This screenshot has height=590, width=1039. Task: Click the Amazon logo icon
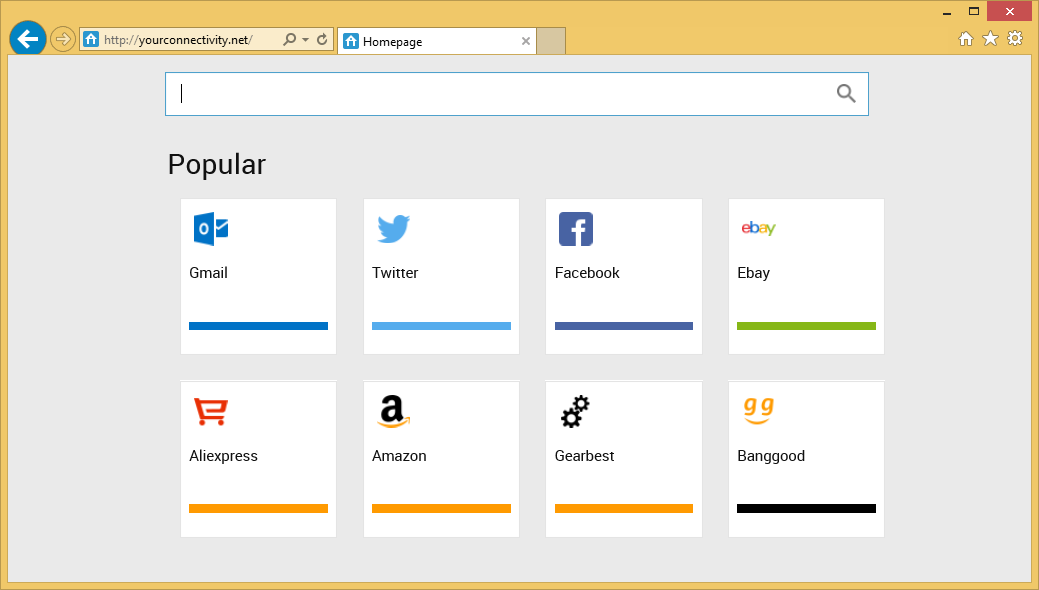394,412
